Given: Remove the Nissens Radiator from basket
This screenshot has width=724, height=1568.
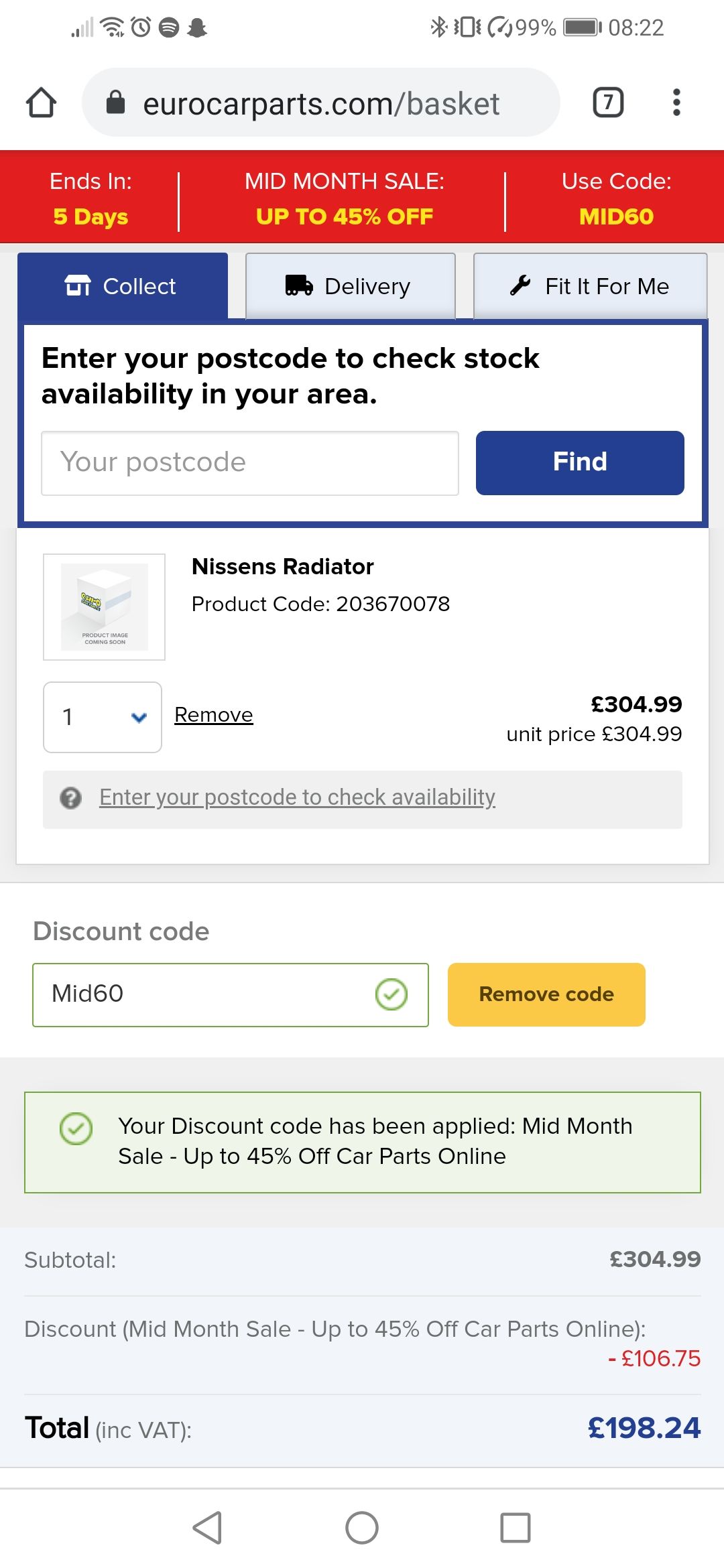Looking at the screenshot, I should pyautogui.click(x=214, y=715).
